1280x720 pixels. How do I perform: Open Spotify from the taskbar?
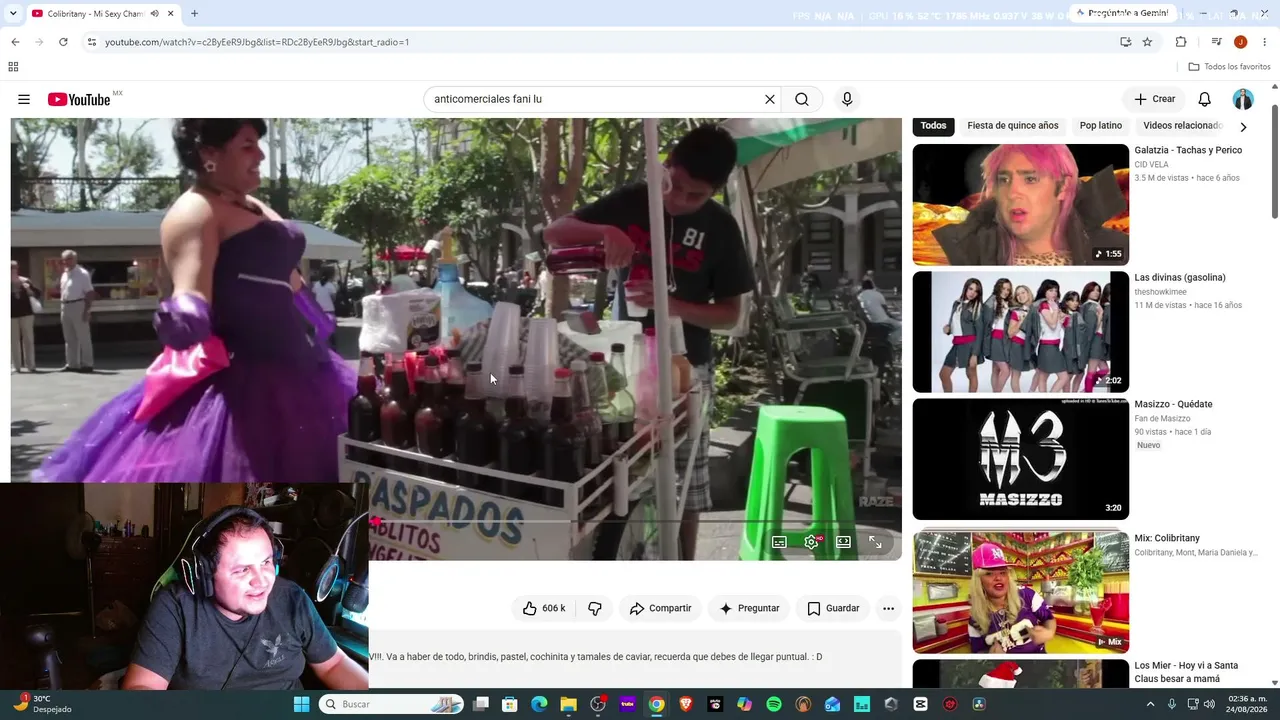[774, 704]
